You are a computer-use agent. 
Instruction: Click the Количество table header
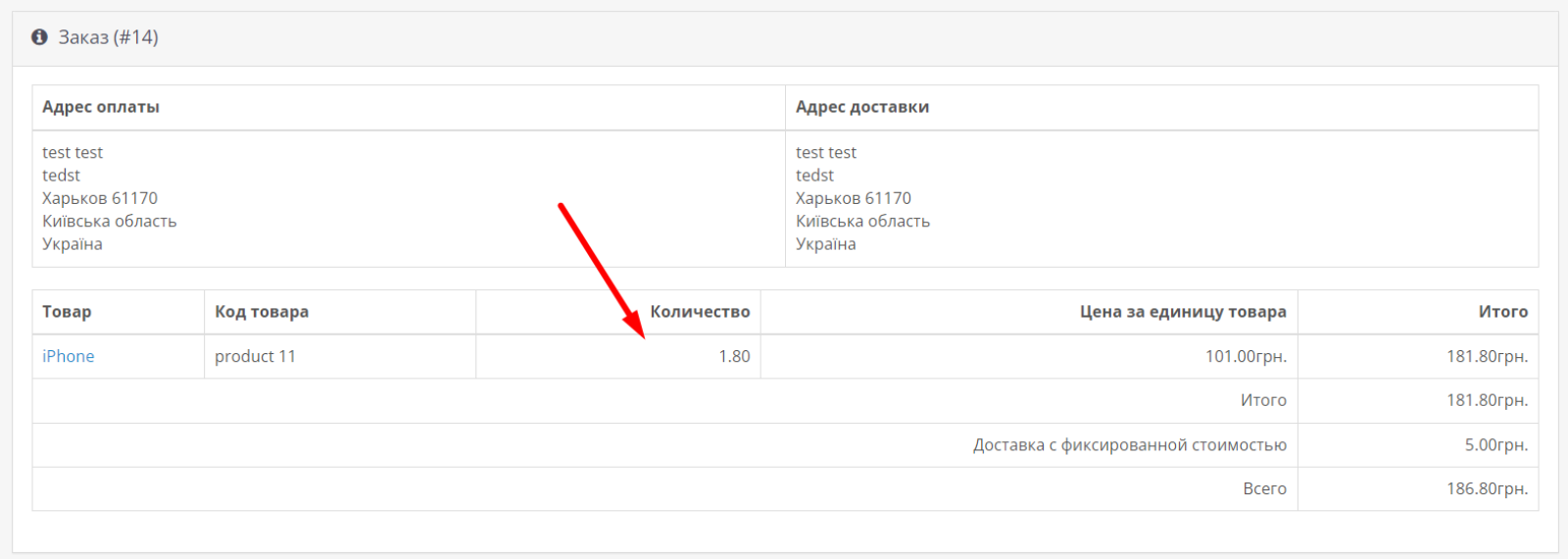(x=700, y=312)
